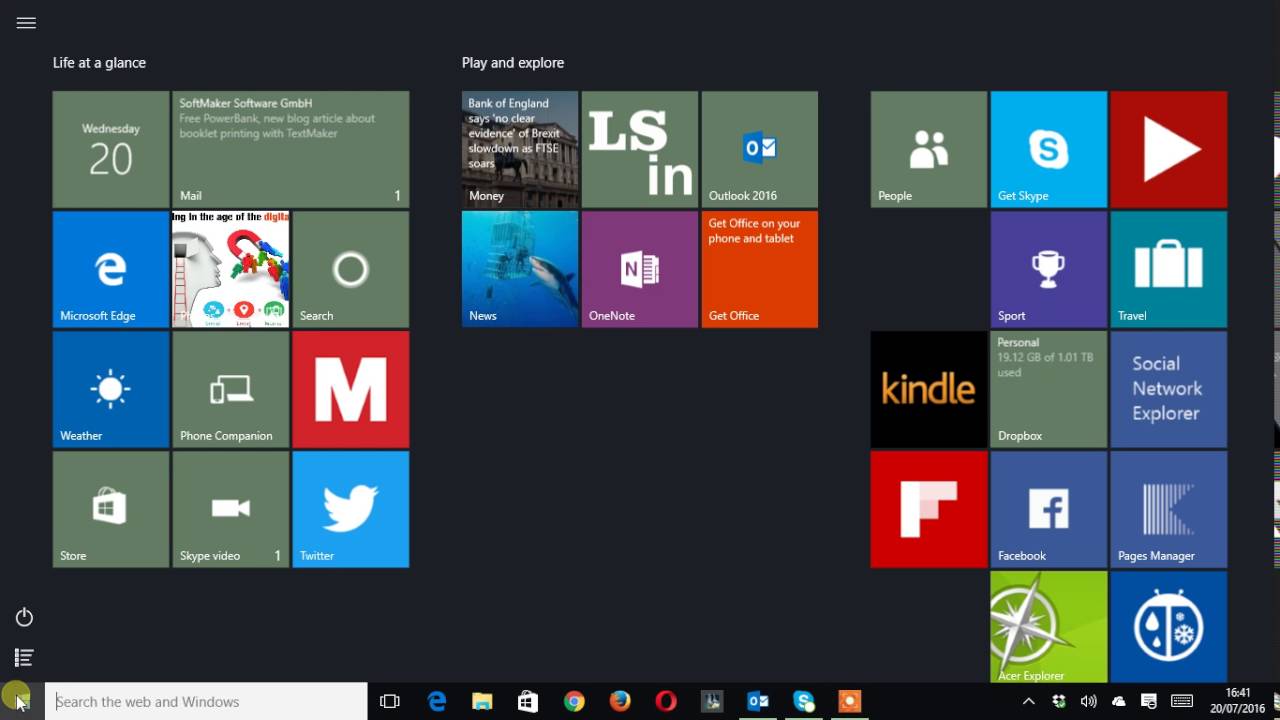Launch the Facebook tile

[x=1049, y=509]
